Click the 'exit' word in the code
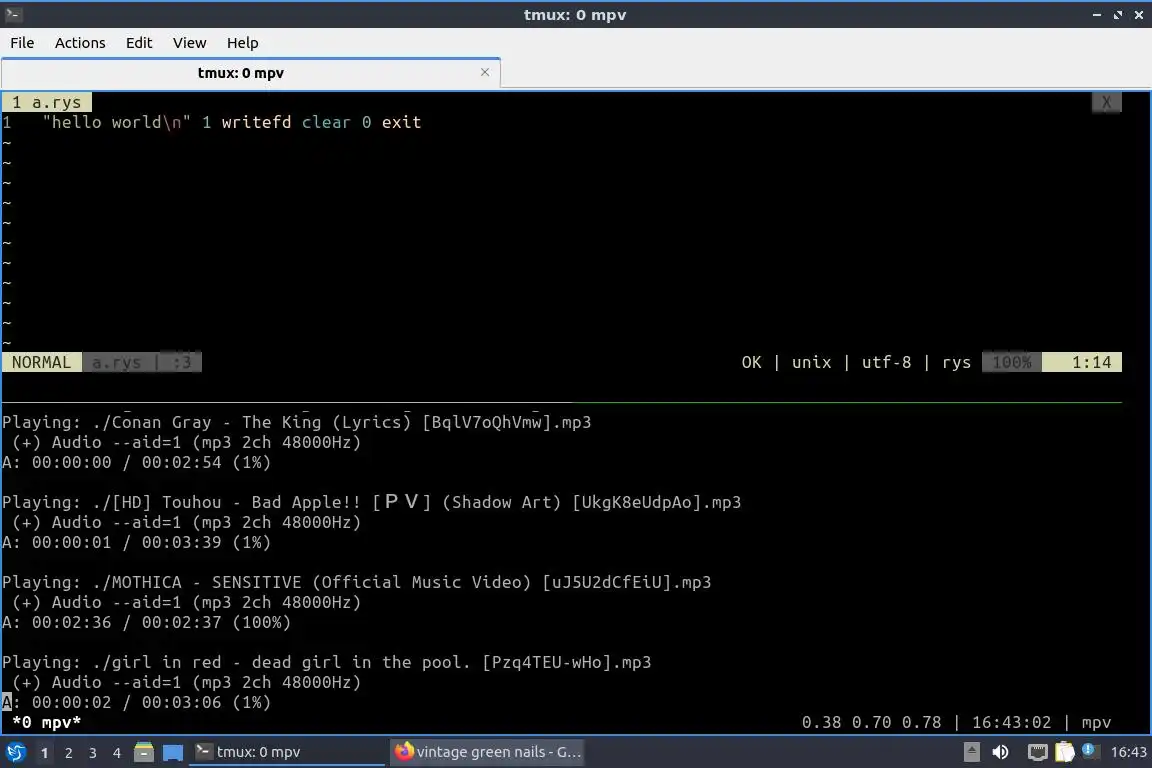 (401, 122)
